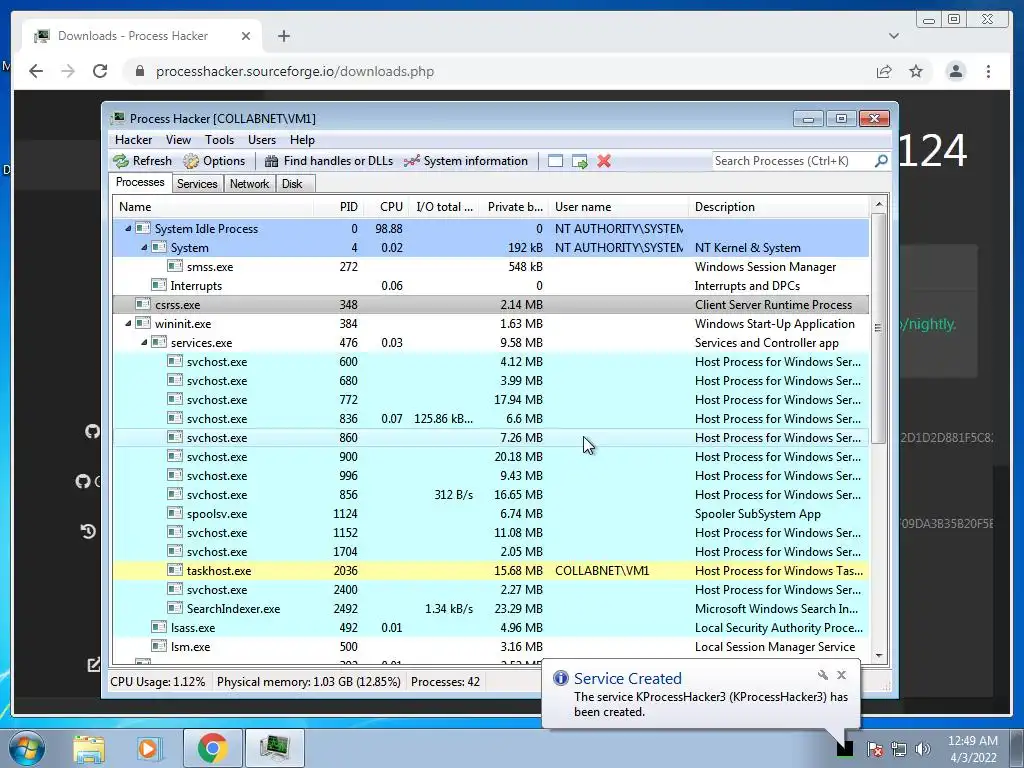Image resolution: width=1024 pixels, height=768 pixels.
Task: Click the CPU Usage status bar entry
Action: coord(157,682)
